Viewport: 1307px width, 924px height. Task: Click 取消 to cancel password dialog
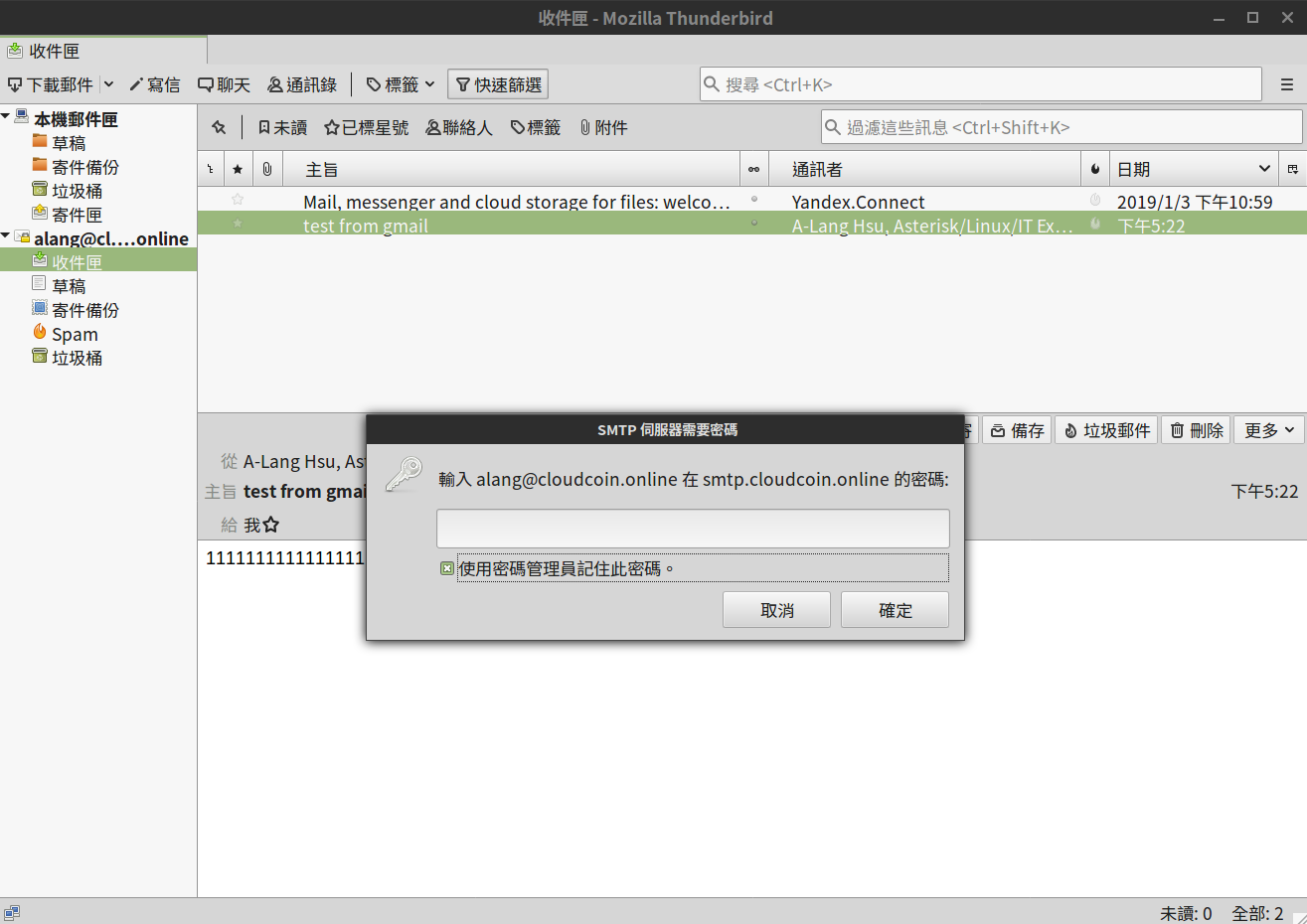pyautogui.click(x=776, y=610)
